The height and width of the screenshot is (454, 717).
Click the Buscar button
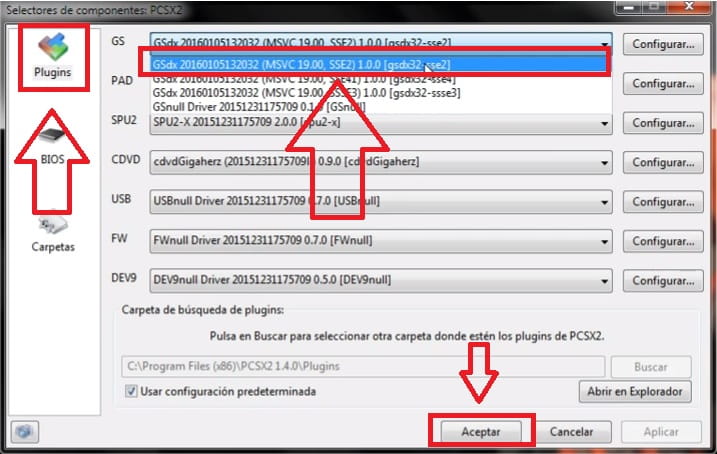pyautogui.click(x=651, y=367)
